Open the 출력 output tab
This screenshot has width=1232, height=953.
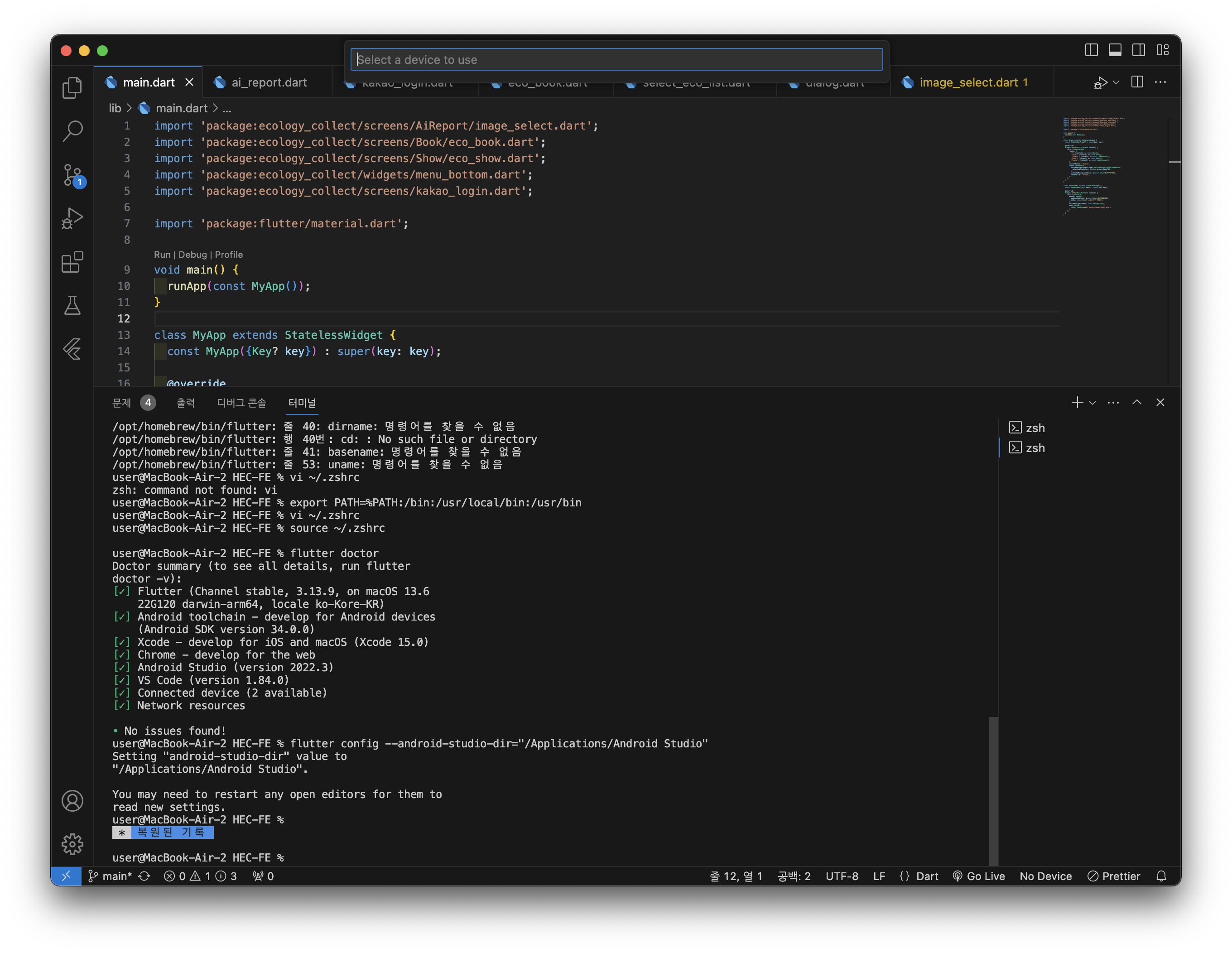click(186, 402)
